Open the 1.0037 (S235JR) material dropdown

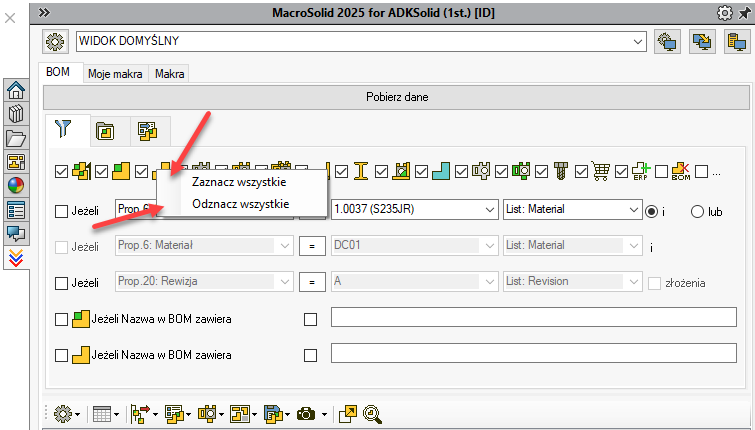point(488,210)
